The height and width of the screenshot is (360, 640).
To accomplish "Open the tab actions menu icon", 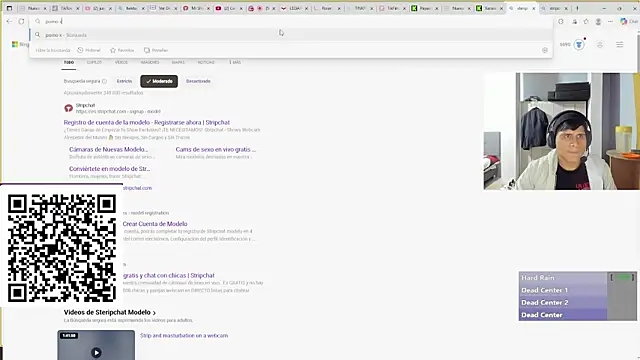I will (x=9, y=8).
